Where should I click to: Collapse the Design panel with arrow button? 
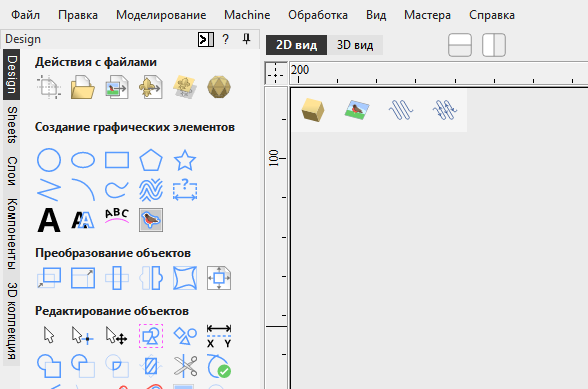tap(206, 39)
